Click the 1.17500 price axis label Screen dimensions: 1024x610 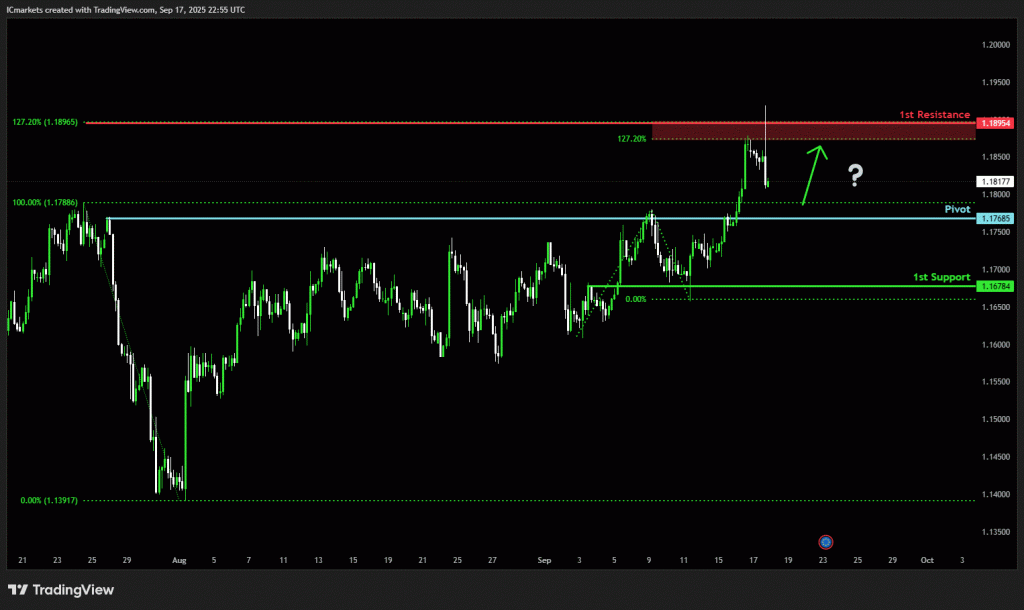996,232
